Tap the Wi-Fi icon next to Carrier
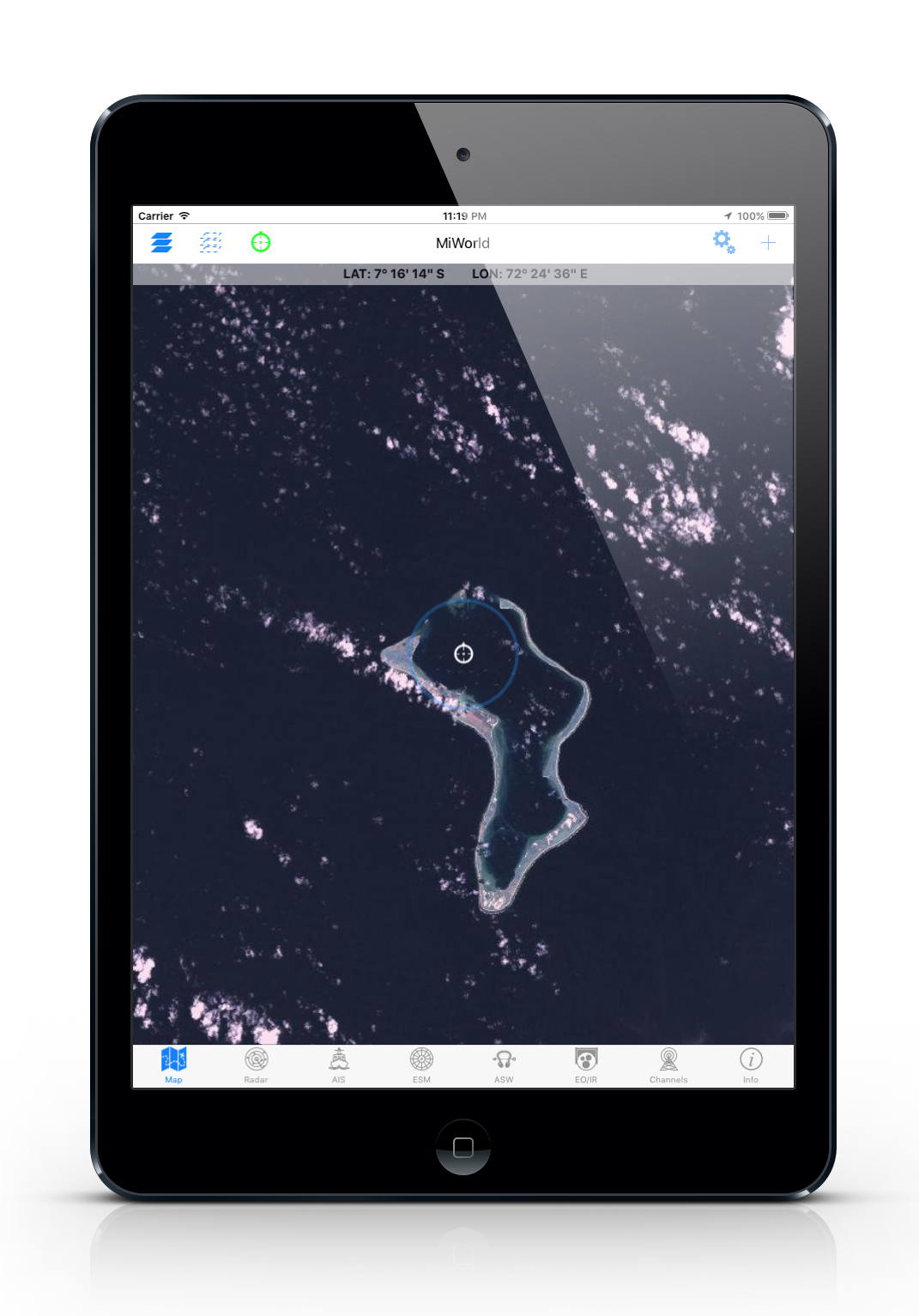The height and width of the screenshot is (1316, 919). [184, 215]
